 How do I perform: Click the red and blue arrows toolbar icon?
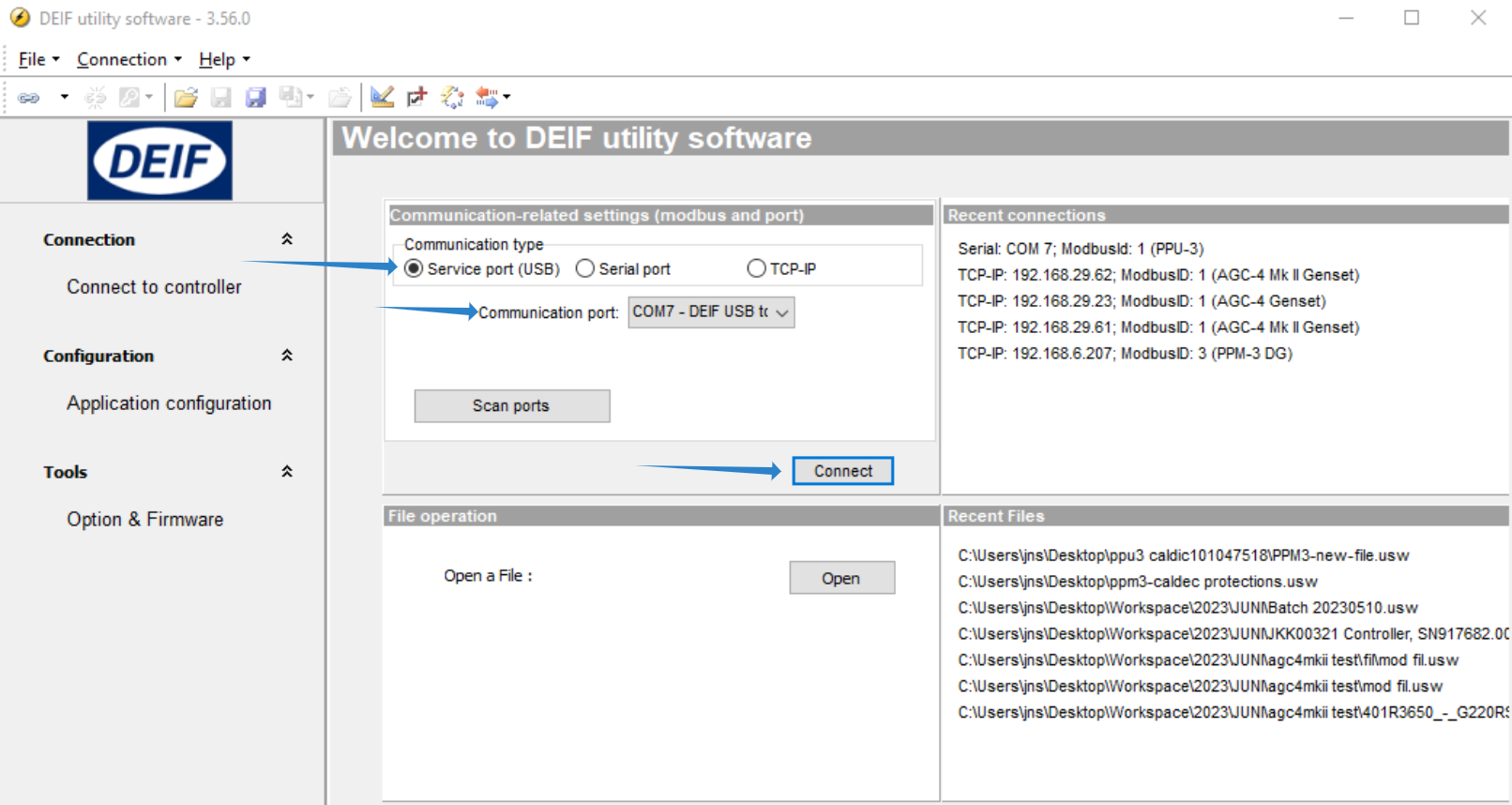pyautogui.click(x=487, y=97)
